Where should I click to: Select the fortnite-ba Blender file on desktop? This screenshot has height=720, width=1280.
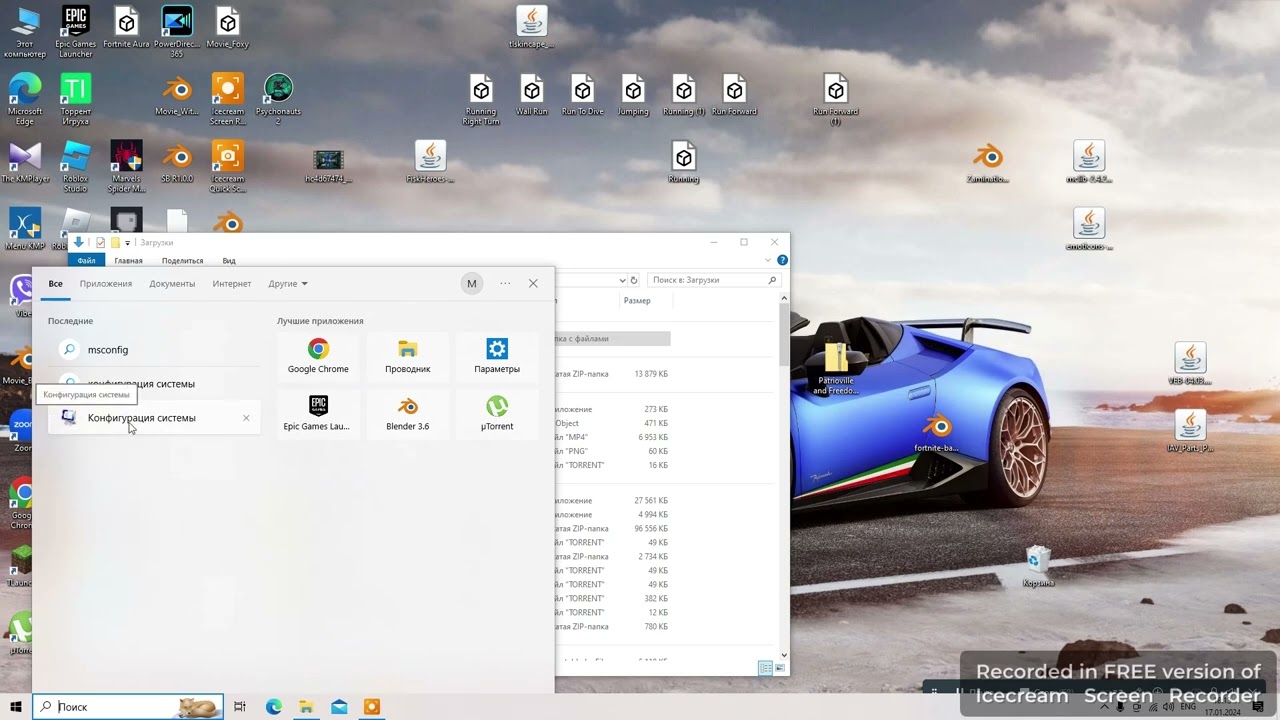(937, 432)
